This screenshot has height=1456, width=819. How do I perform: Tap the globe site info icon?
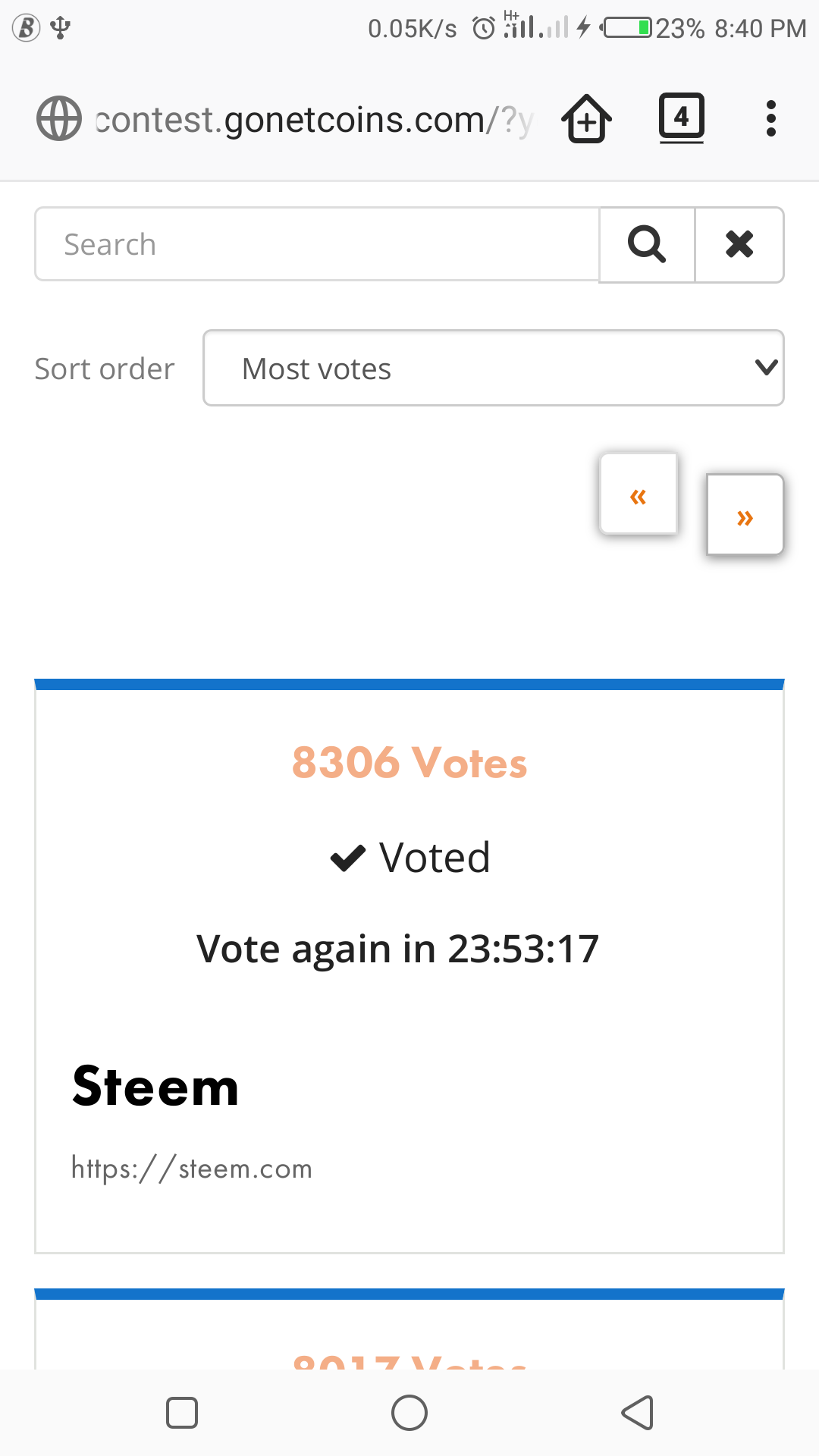point(59,119)
